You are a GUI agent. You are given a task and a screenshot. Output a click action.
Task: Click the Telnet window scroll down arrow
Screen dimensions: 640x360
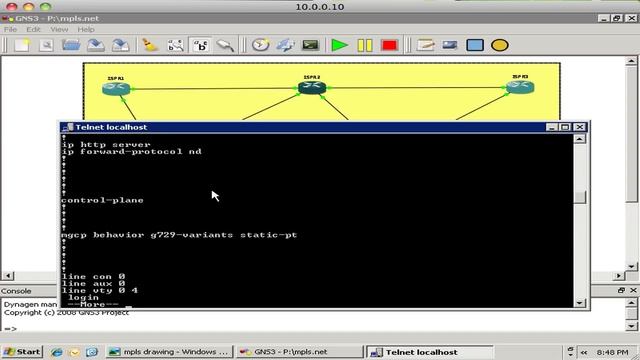tap(580, 303)
